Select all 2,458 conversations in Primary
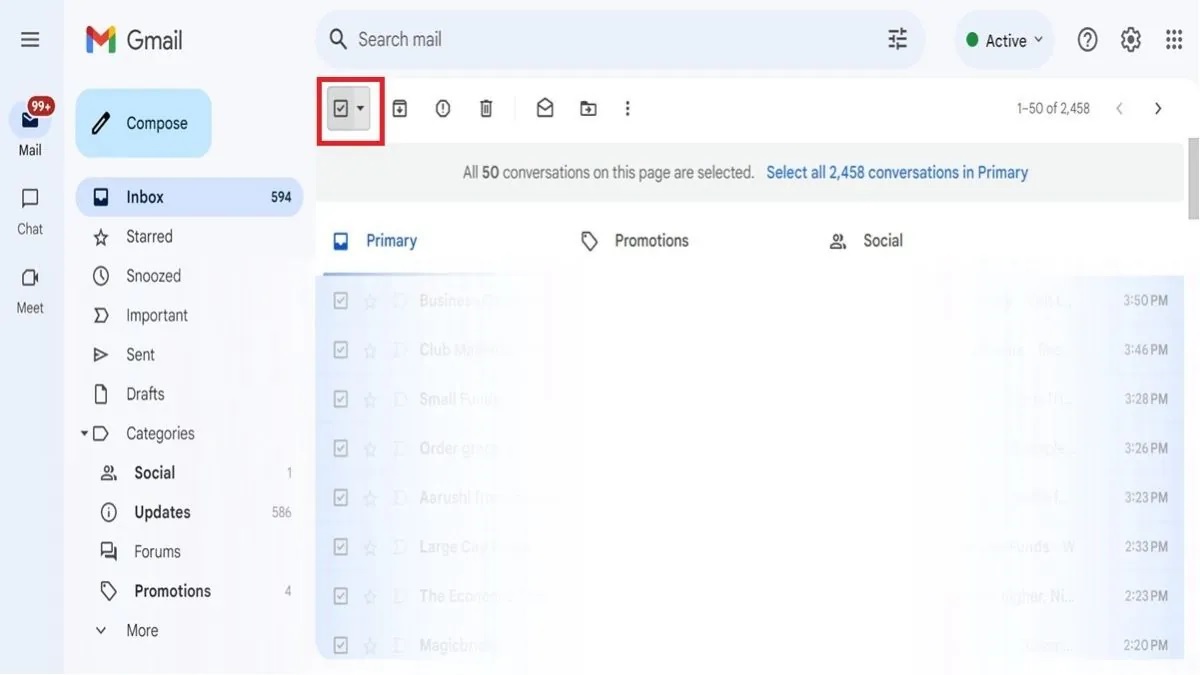 (897, 172)
